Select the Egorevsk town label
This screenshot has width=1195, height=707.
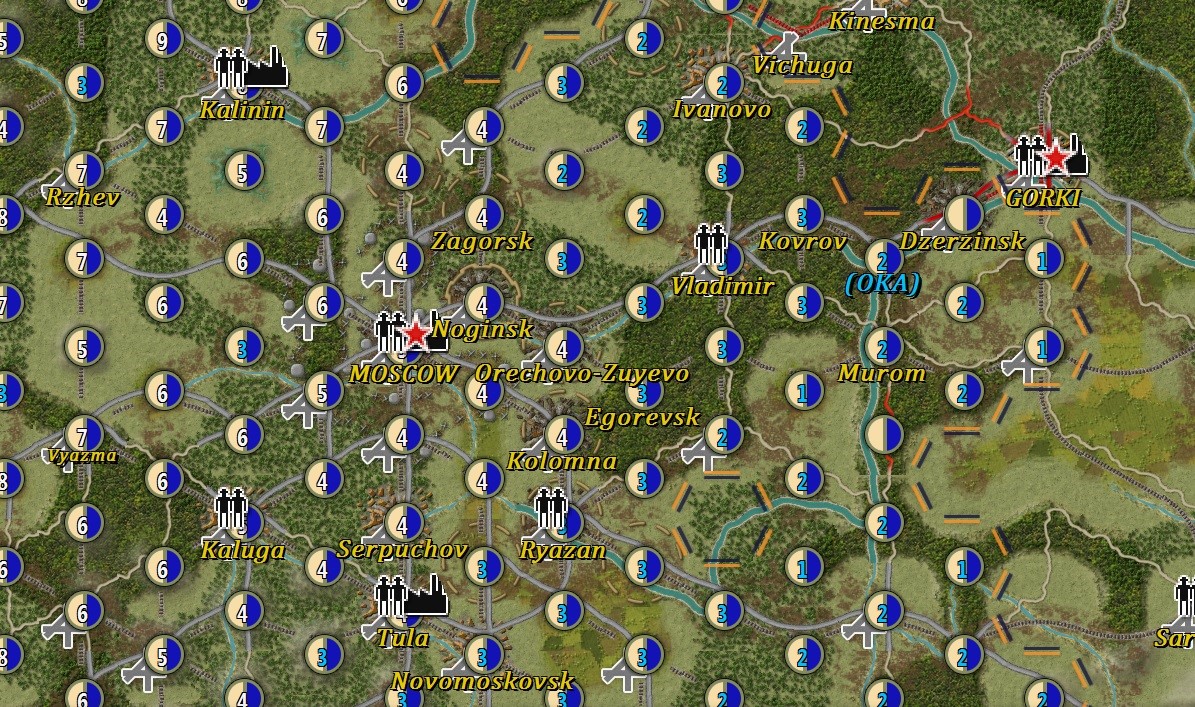point(642,417)
